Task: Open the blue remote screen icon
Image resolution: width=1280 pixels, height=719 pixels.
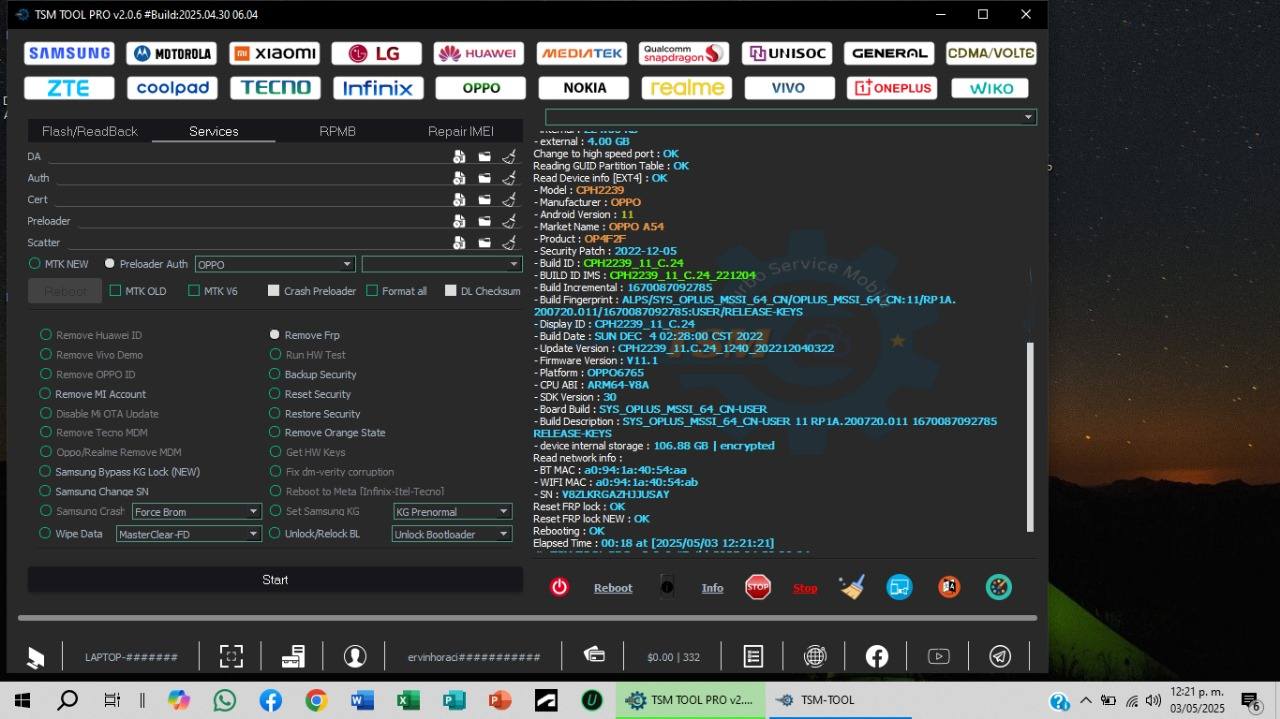Action: (x=900, y=587)
